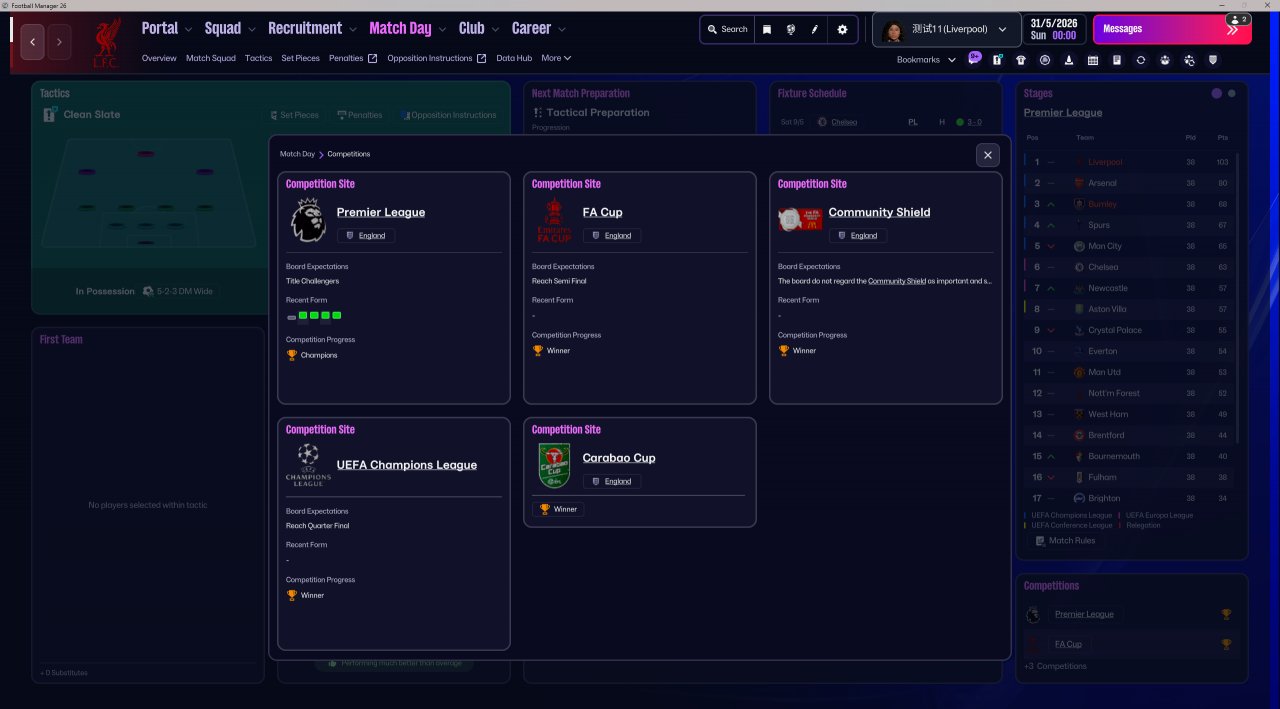Click the shirt icon in bookmarks bar
1280x709 pixels.
(1021, 60)
